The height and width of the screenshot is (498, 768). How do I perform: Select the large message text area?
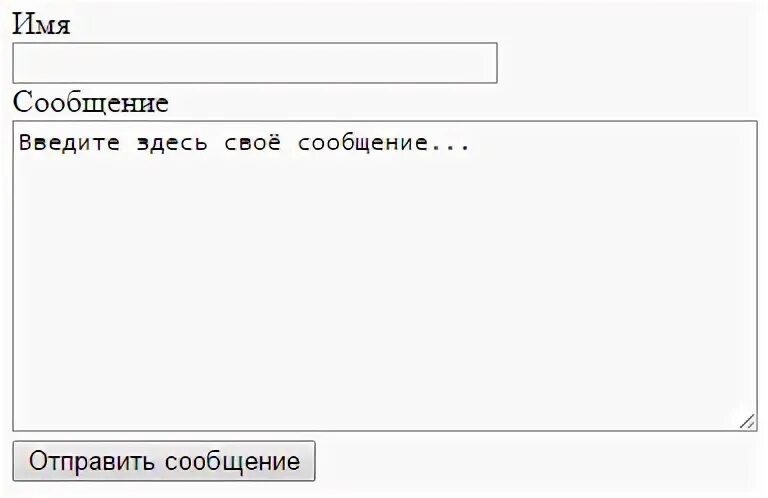pos(384,276)
